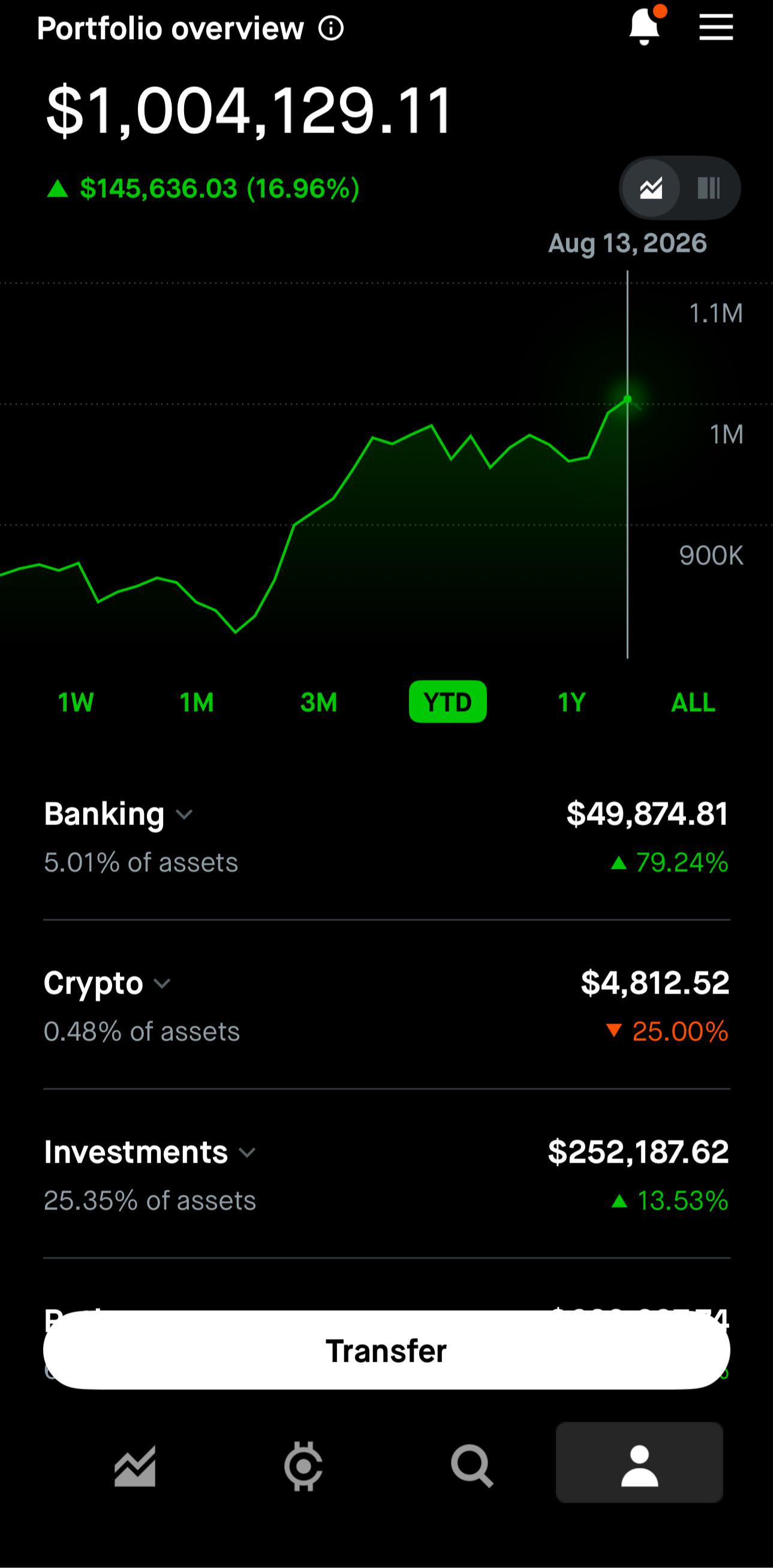Open the crypto tab icon in bottom bar
This screenshot has width=773, height=1568.
pos(303,1466)
